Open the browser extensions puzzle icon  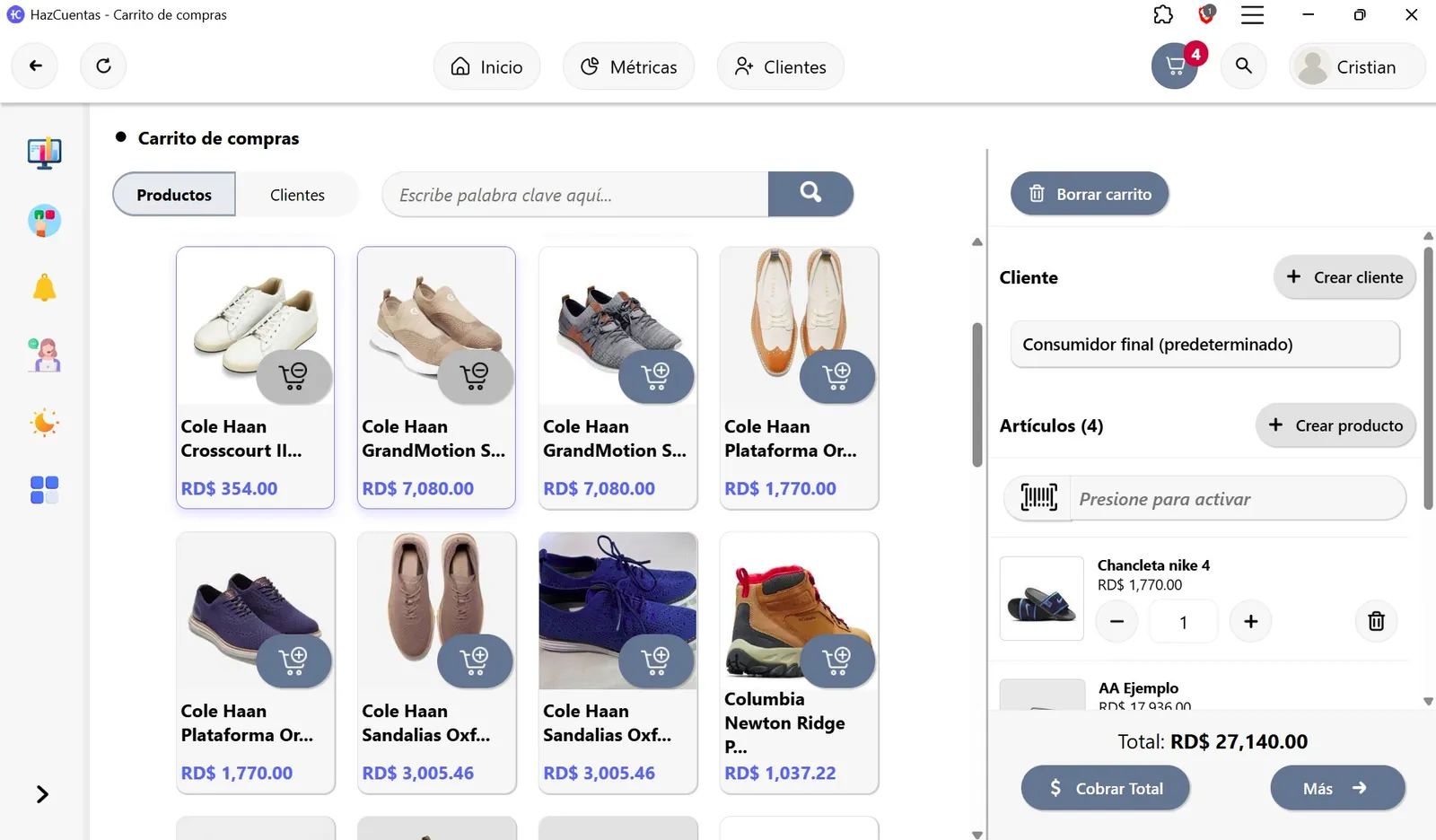coord(1163,14)
